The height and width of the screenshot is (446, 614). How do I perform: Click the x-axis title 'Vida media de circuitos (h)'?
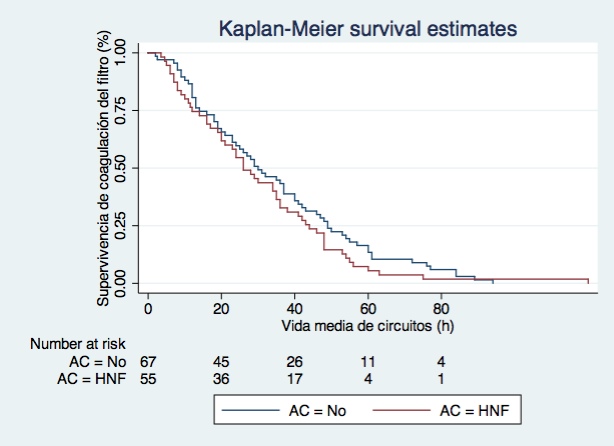368,325
